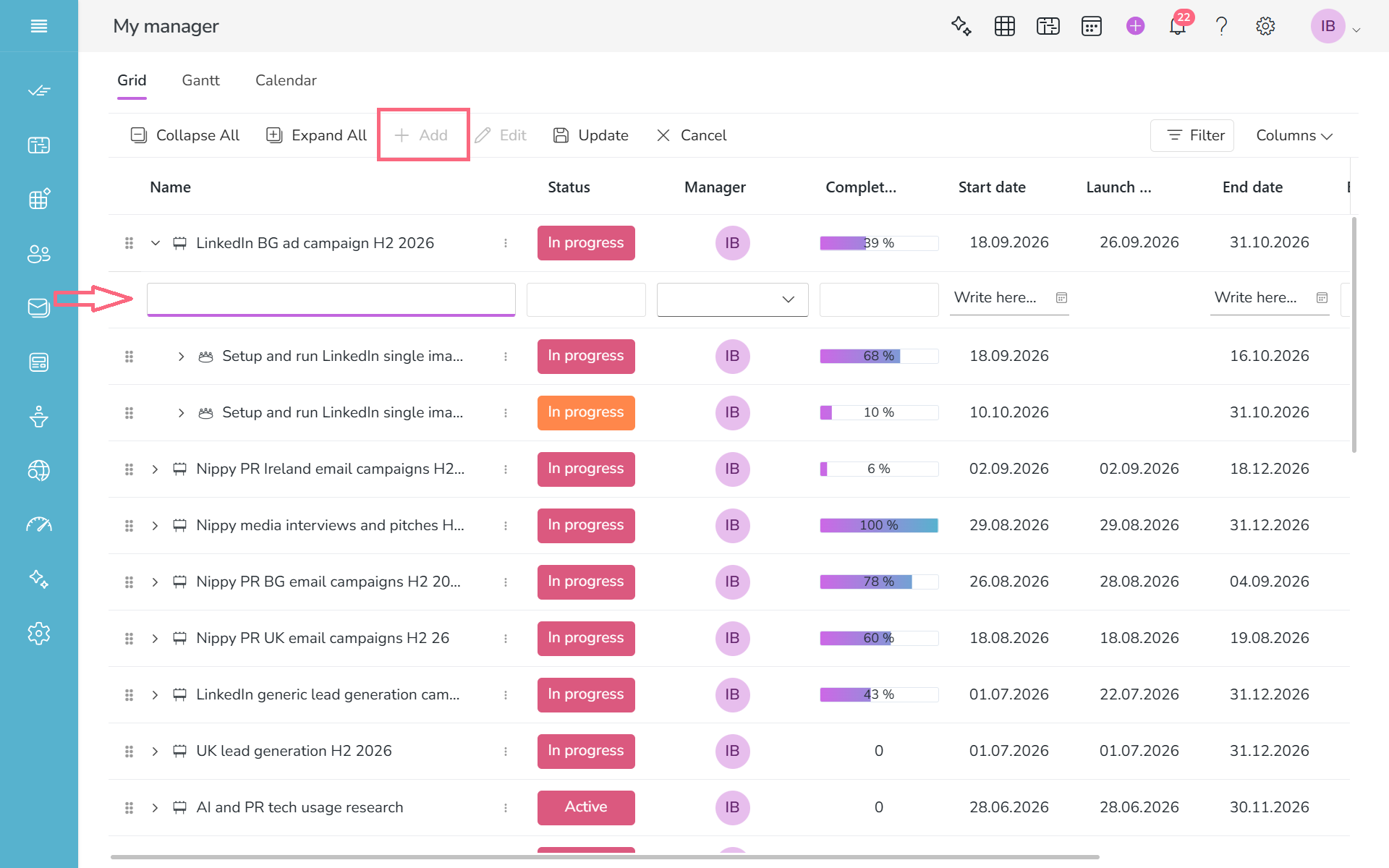This screenshot has width=1389, height=868.
Task: Open row menu for LinkedIn BG ad campaign
Action: (506, 243)
